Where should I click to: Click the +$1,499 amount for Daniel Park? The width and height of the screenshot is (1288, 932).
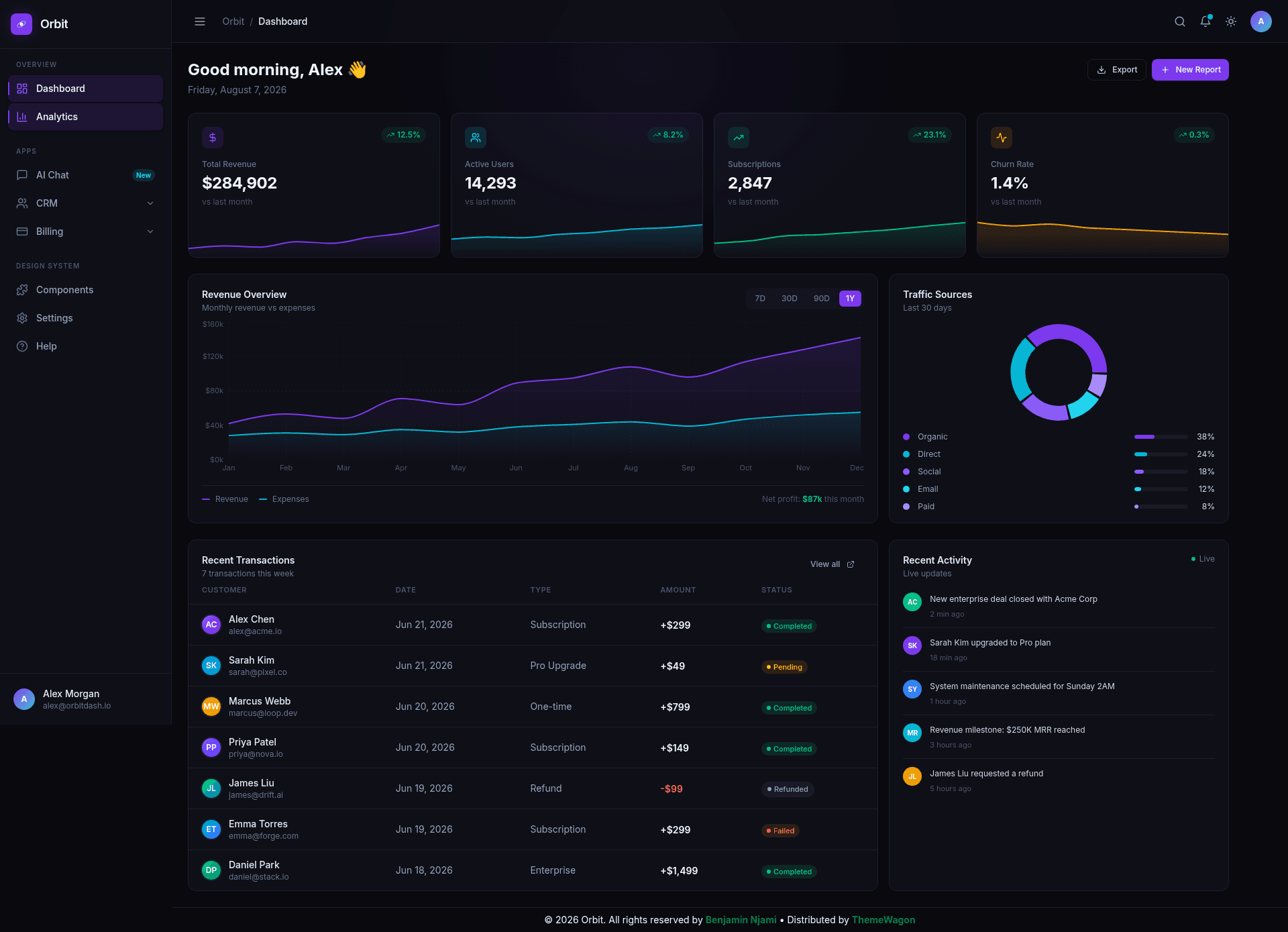pos(679,871)
